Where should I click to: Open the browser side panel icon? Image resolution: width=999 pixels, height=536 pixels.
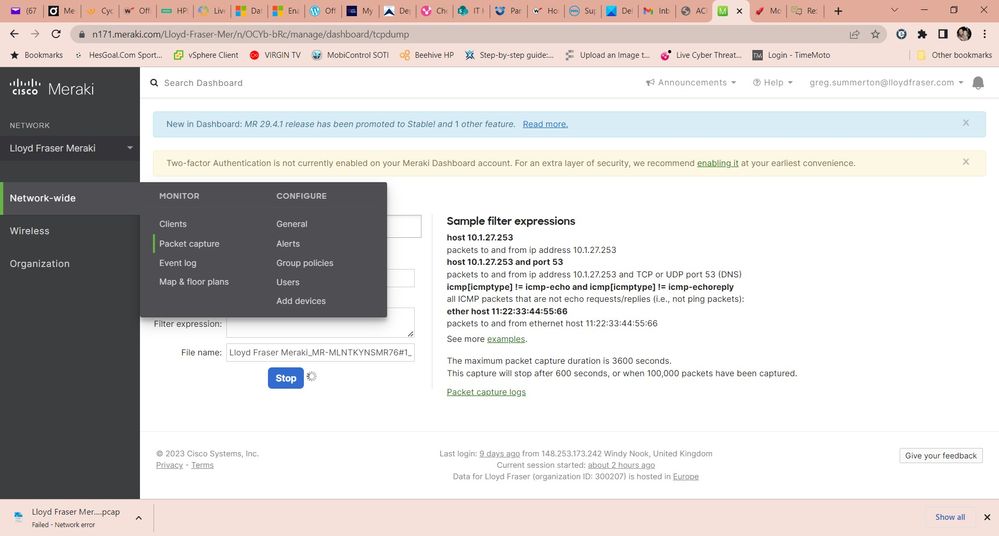click(943, 34)
